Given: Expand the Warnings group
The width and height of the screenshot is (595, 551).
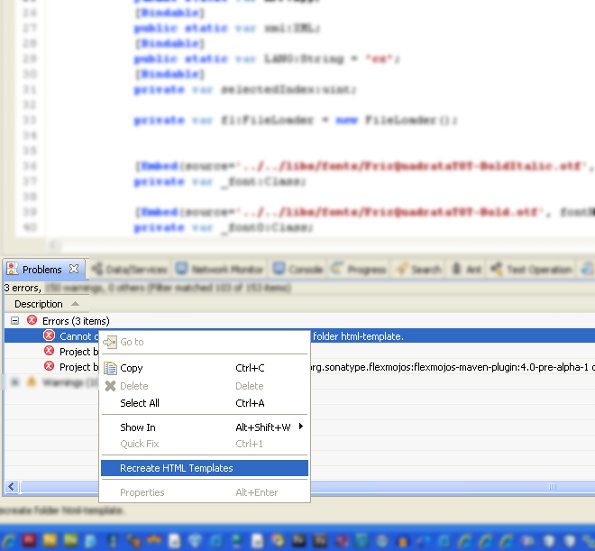Looking at the screenshot, I should point(15,382).
